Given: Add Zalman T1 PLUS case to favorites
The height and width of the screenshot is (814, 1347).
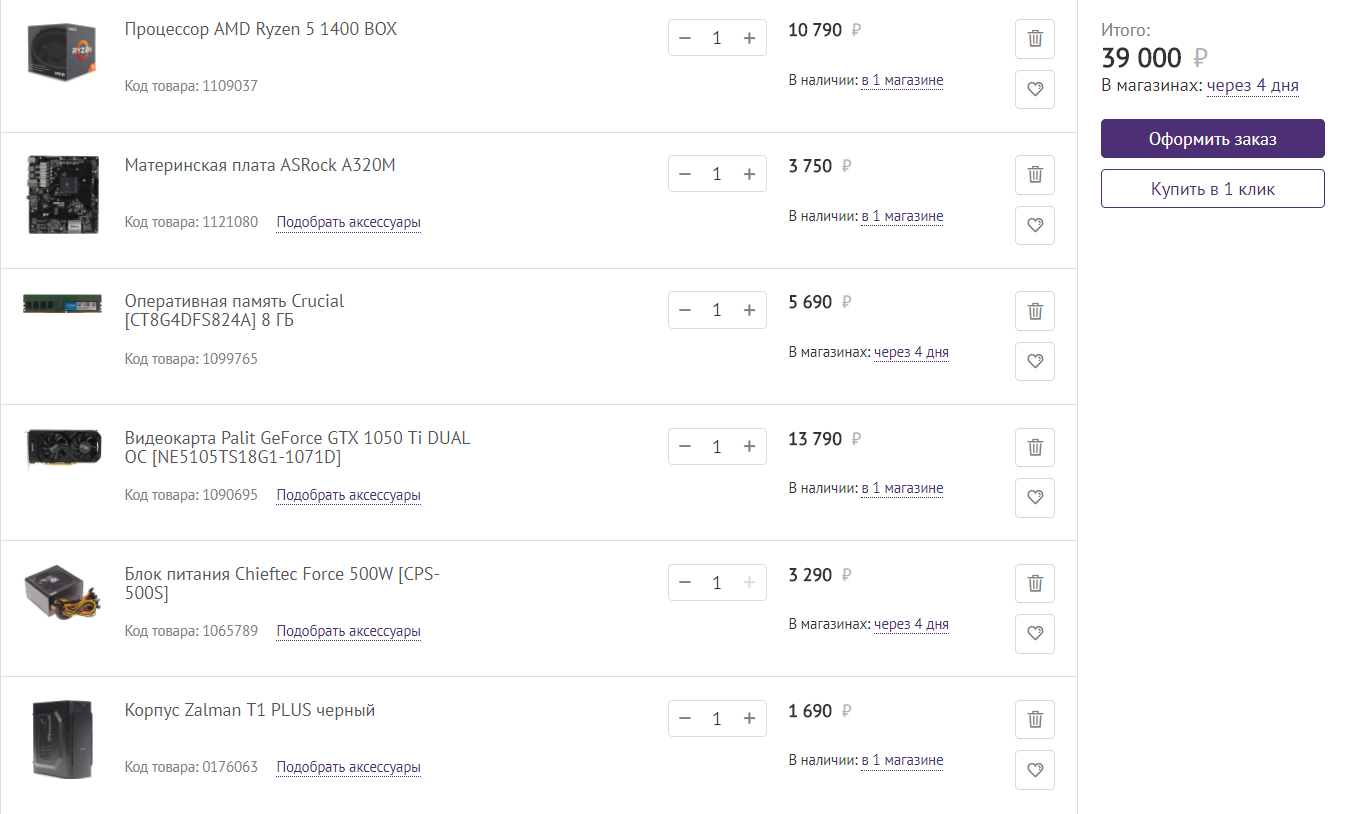Looking at the screenshot, I should (x=1035, y=770).
